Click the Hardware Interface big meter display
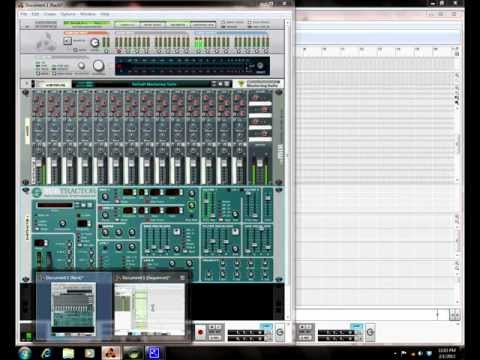The height and width of the screenshot is (360, 480). point(192,66)
